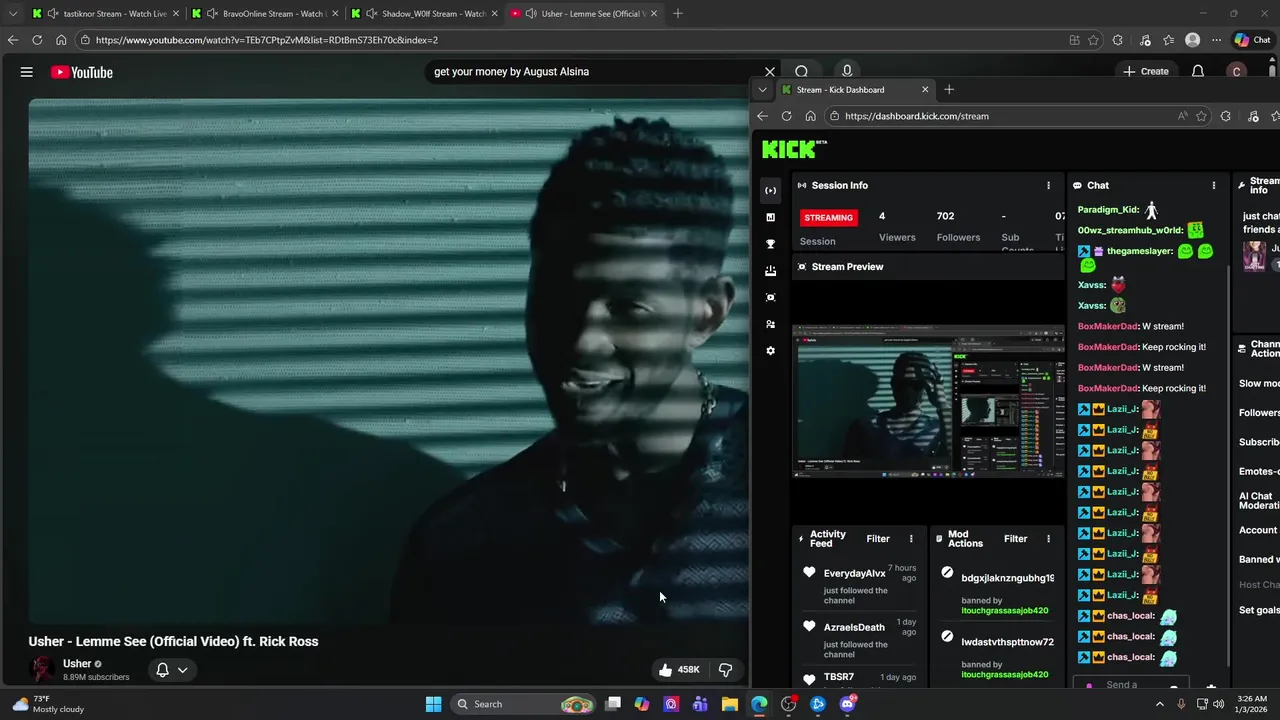Open Kick sidebar download tray icon

pyautogui.click(x=770, y=271)
